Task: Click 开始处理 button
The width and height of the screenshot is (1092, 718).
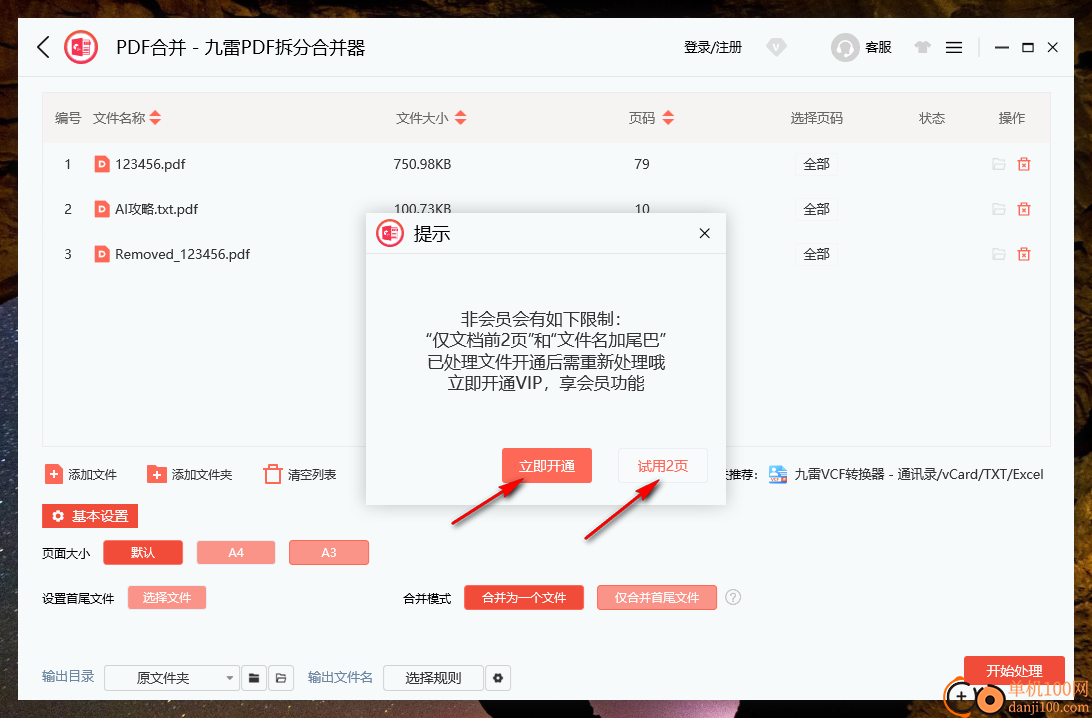Action: point(1014,671)
